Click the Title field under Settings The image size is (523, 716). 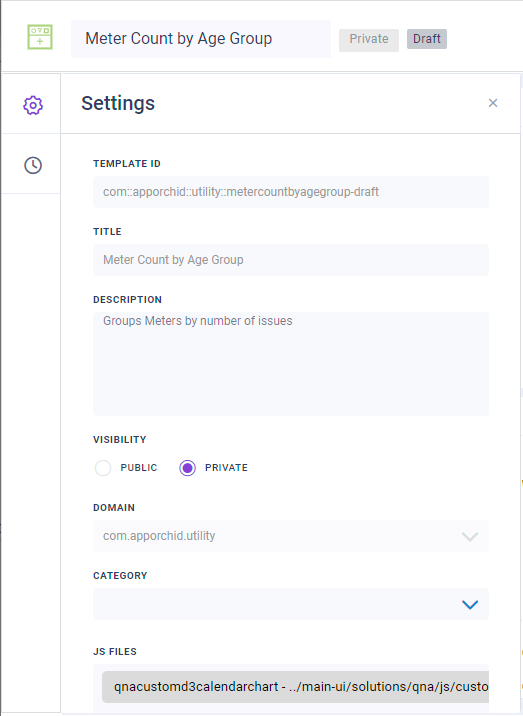click(291, 260)
